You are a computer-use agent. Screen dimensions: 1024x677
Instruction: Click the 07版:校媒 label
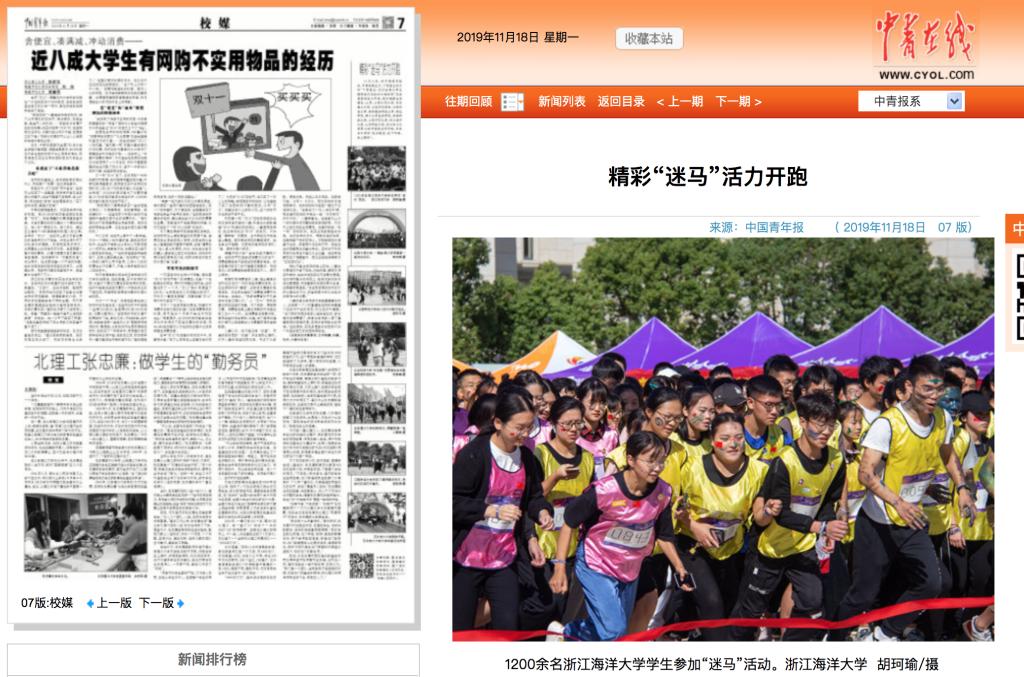[x=47, y=603]
